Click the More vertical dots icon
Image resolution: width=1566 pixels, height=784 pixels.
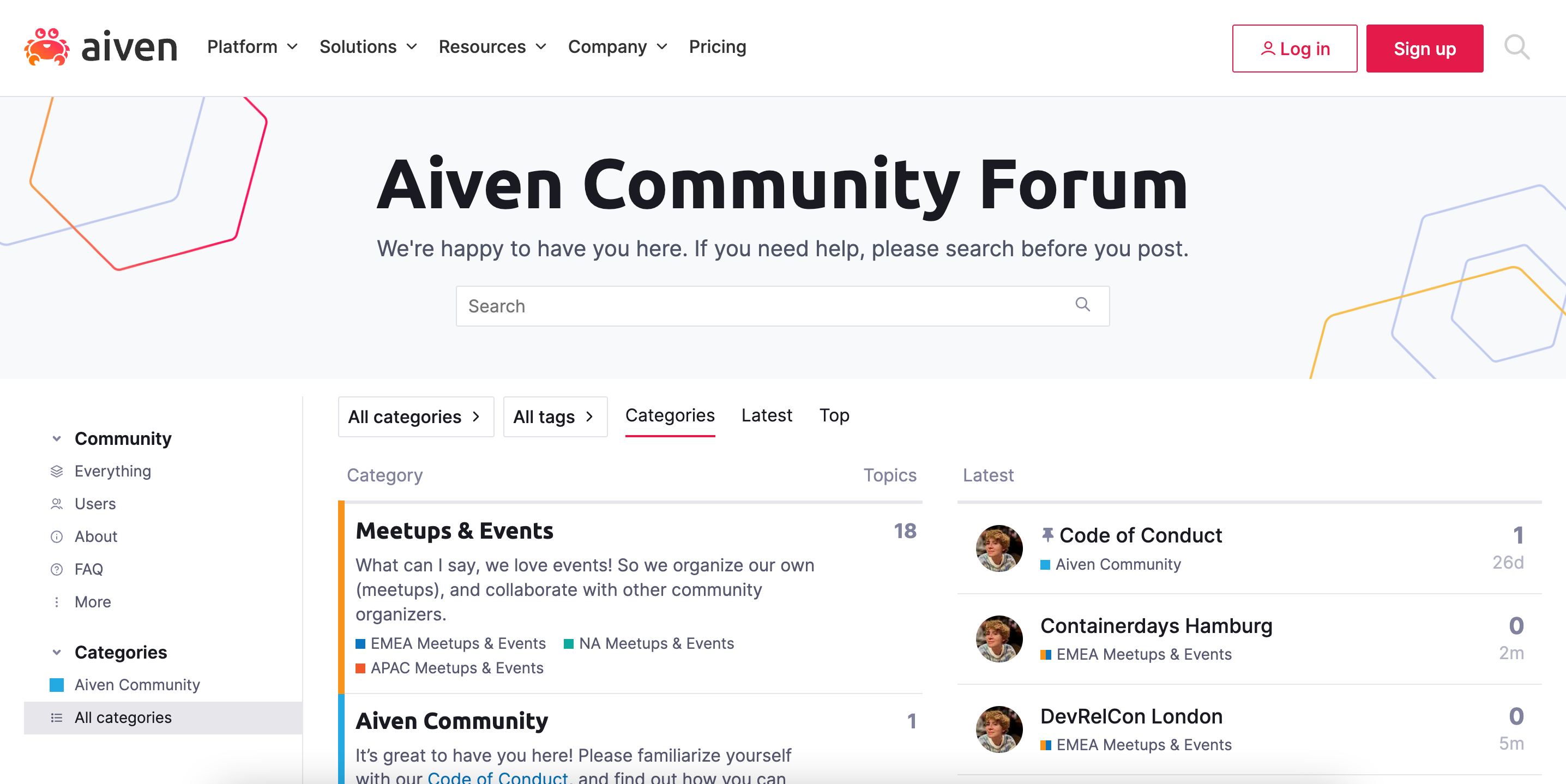(57, 602)
